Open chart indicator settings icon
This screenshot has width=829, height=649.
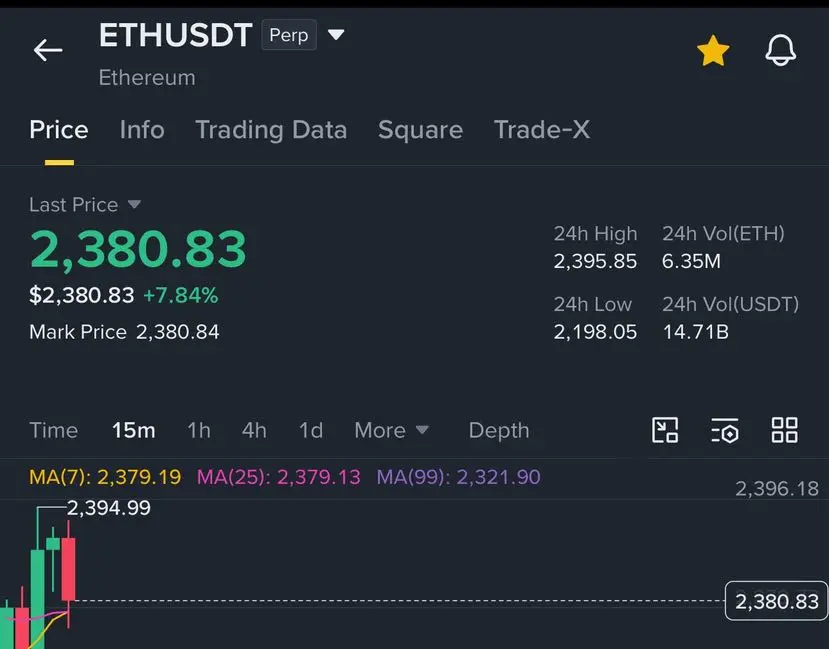[x=724, y=430]
